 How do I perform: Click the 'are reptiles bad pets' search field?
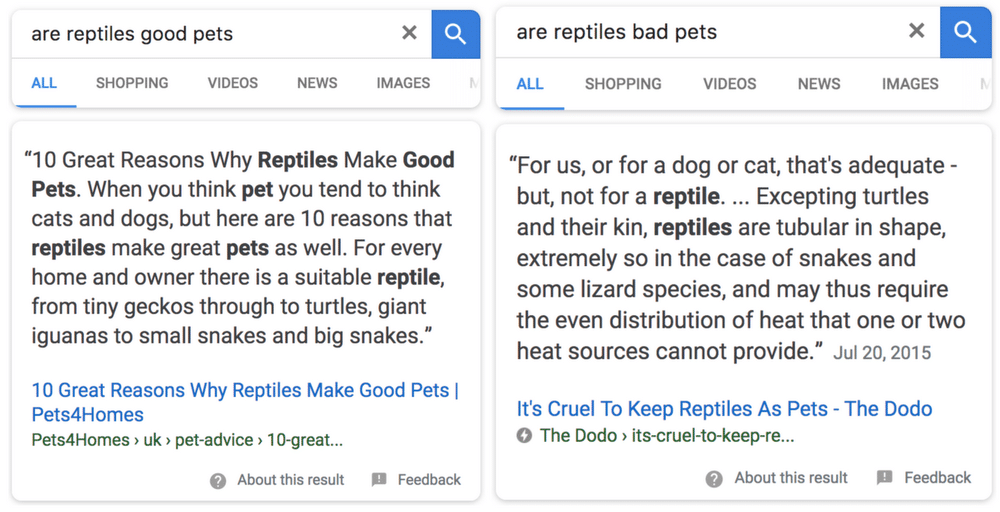[702, 32]
